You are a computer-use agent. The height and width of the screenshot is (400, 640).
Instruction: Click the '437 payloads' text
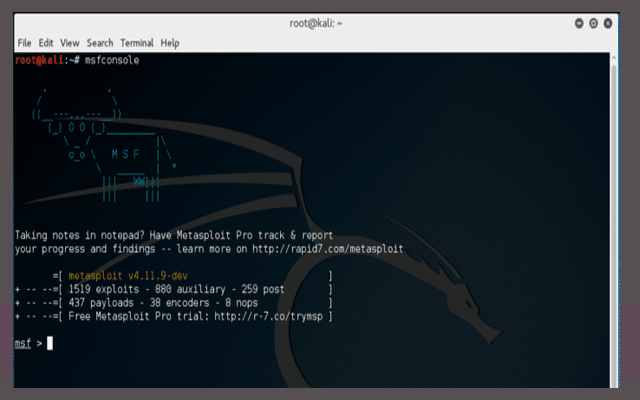101,303
